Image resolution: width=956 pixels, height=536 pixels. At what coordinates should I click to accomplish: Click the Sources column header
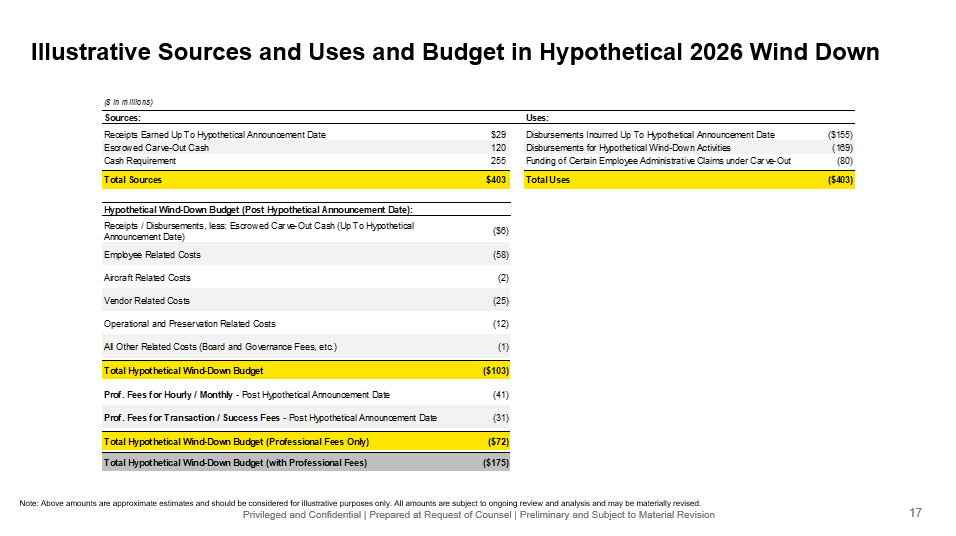(x=122, y=118)
